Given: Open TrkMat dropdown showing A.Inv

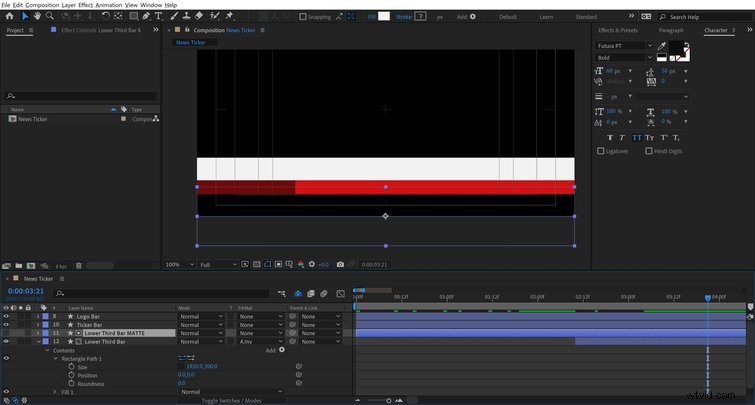Looking at the screenshot, I should coord(260,341).
